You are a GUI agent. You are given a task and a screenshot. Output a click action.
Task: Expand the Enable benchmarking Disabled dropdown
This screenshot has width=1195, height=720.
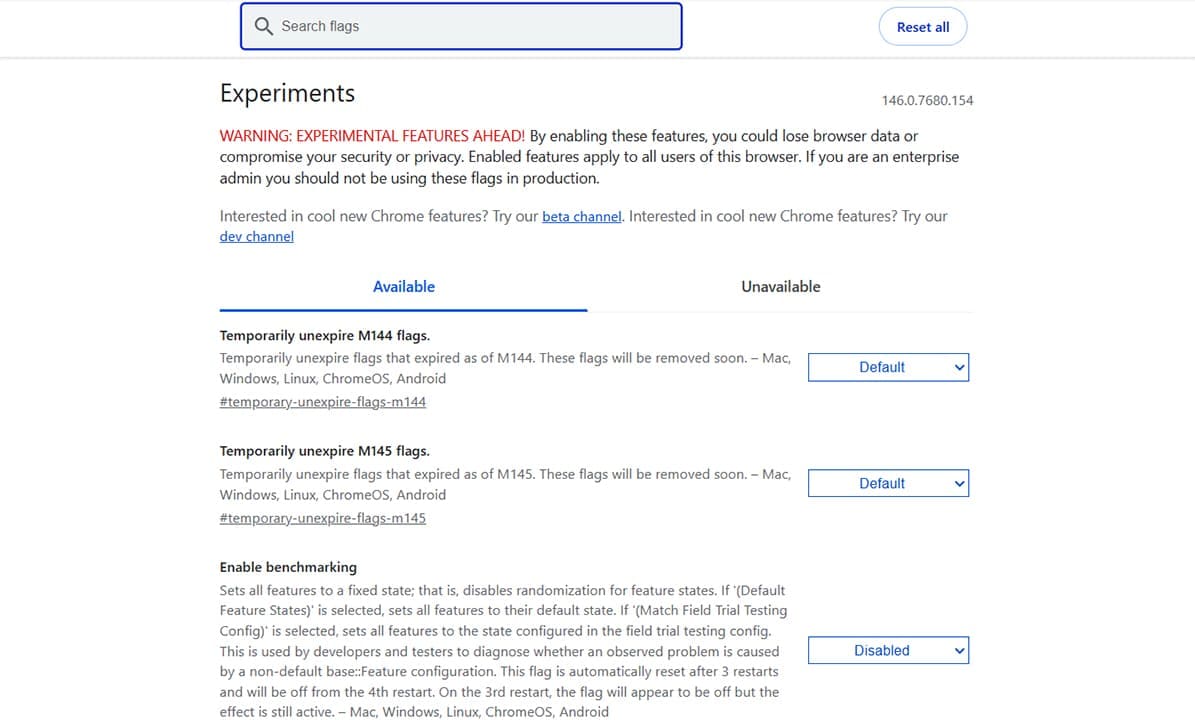click(x=888, y=650)
